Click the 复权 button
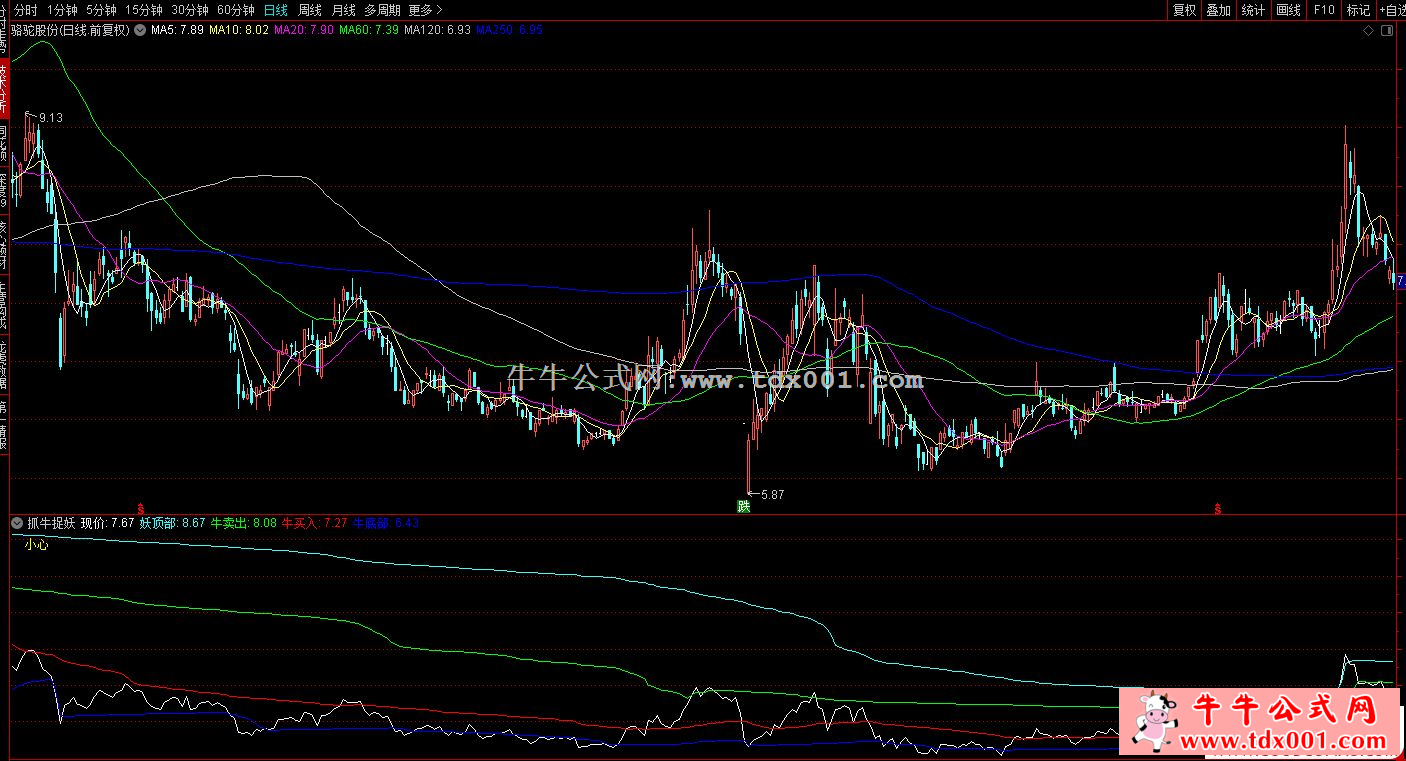The width and height of the screenshot is (1406, 761). click(x=1185, y=10)
